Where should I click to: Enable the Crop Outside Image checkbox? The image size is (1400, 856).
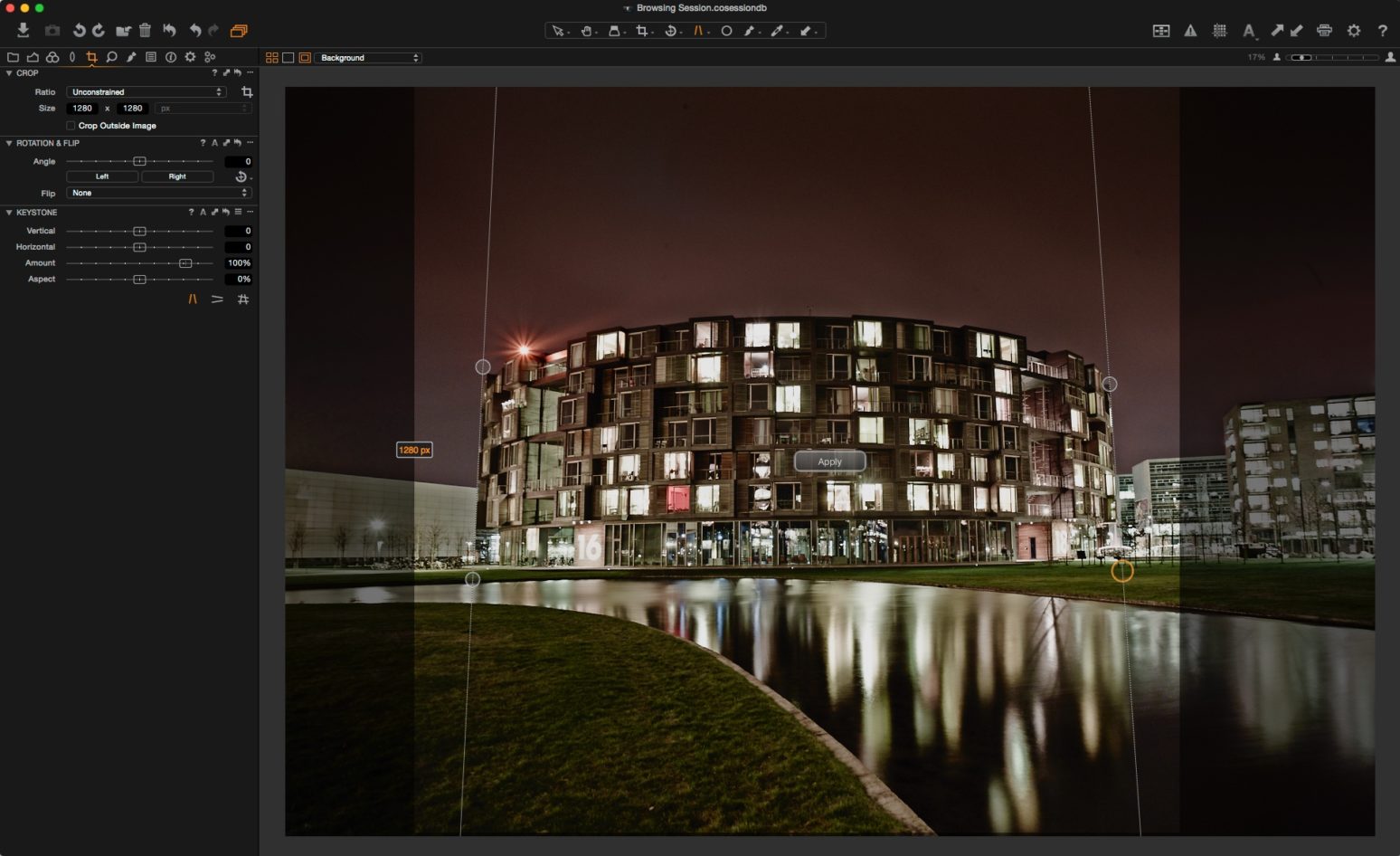click(71, 126)
